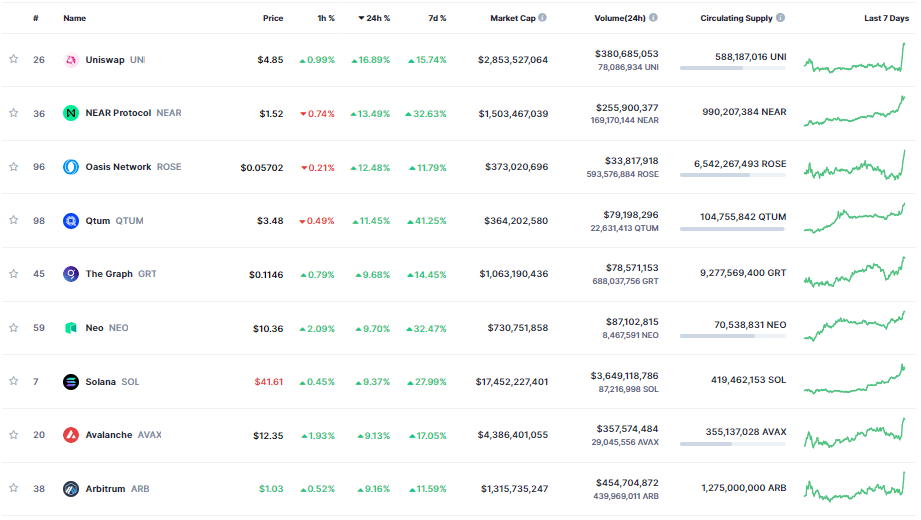Click the Neo coin logo

(x=70, y=328)
